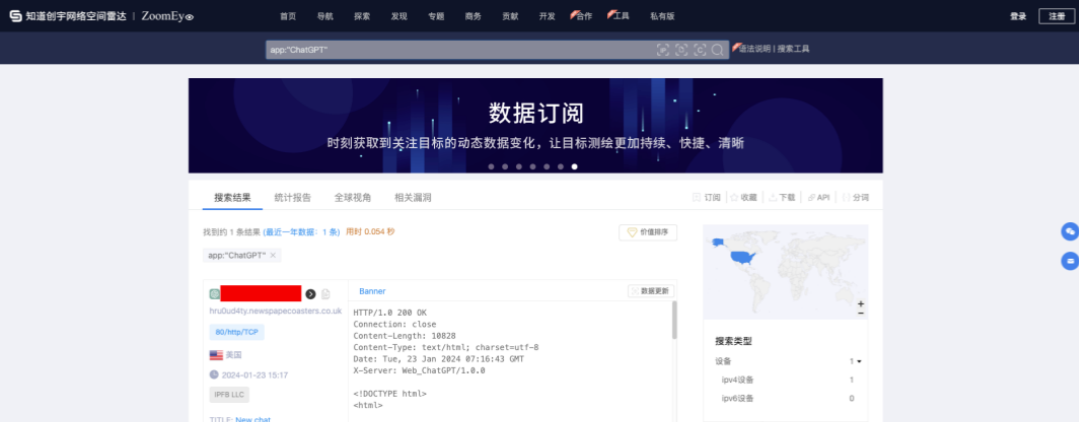Click the 下载 download button
The image size is (1079, 422).
pos(782,198)
